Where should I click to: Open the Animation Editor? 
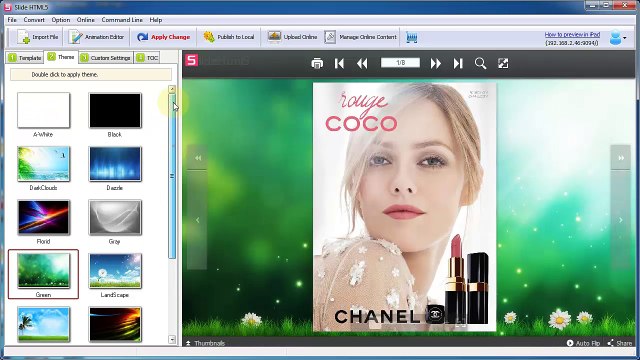[96, 37]
